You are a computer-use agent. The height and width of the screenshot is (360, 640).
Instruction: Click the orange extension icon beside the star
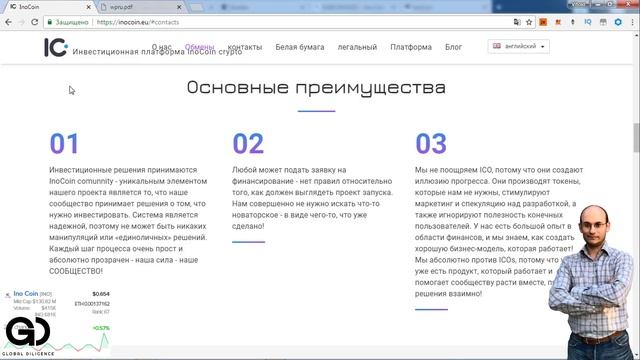(x=543, y=22)
